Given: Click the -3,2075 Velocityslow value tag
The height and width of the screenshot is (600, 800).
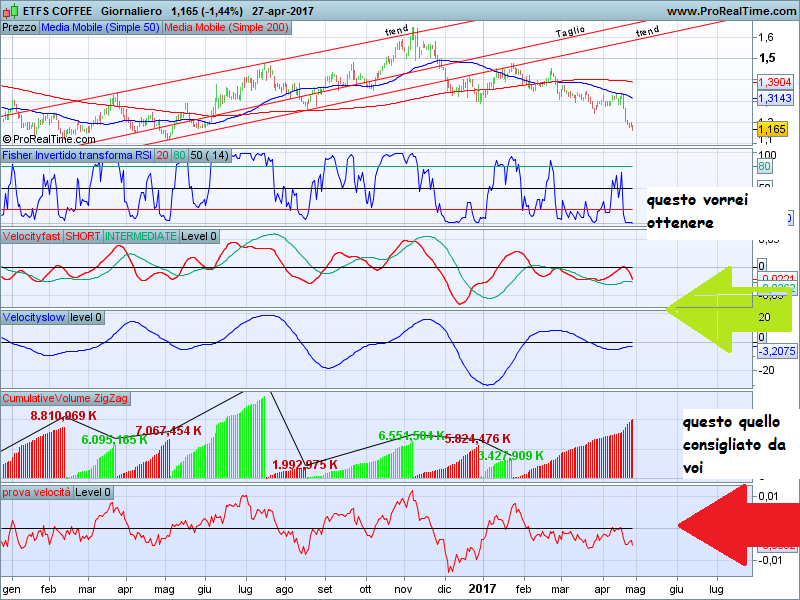Looking at the screenshot, I should [777, 351].
